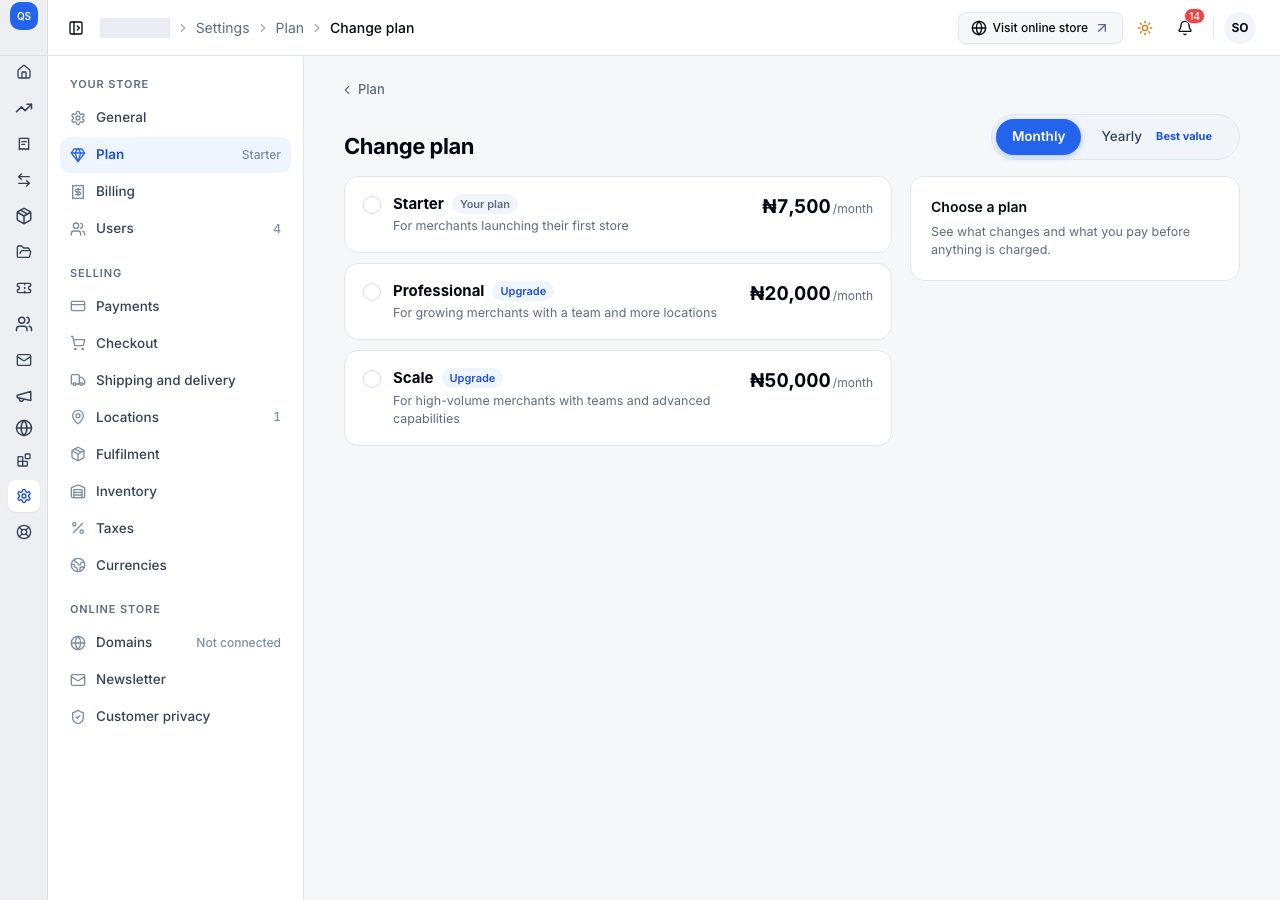
Task: Open the apps grid icon in rail
Action: pyautogui.click(x=24, y=460)
